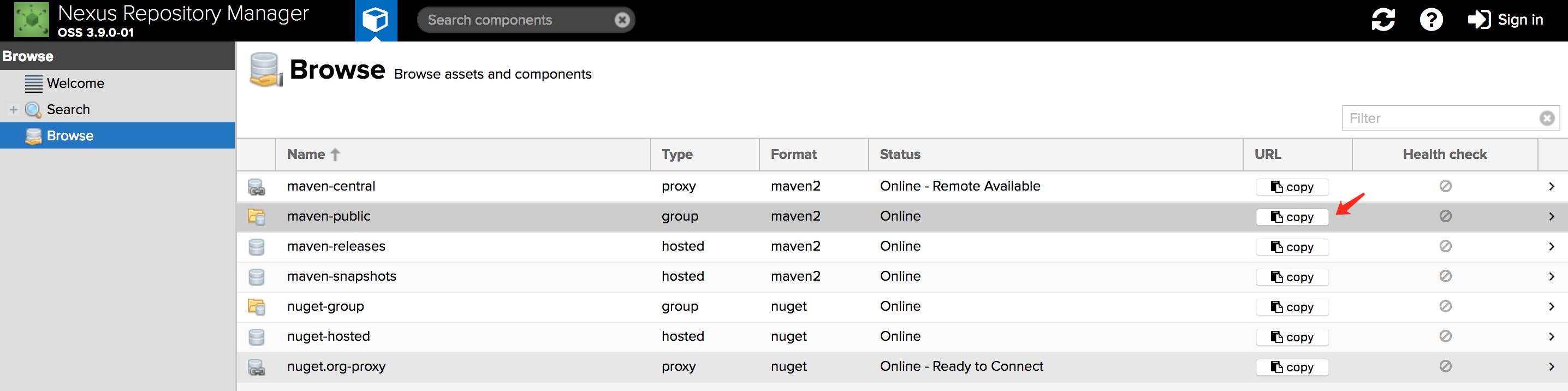This screenshot has height=391, width=1568.
Task: Open maven-releases row chevron
Action: [1552, 246]
